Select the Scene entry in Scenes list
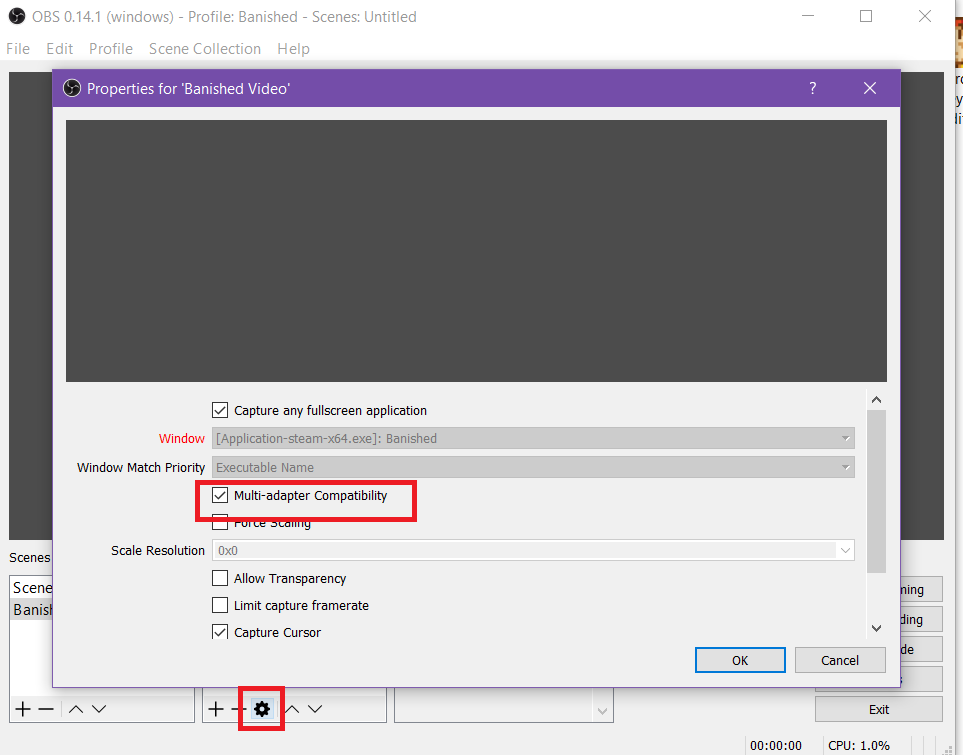Image resolution: width=963 pixels, height=755 pixels. [x=32, y=588]
